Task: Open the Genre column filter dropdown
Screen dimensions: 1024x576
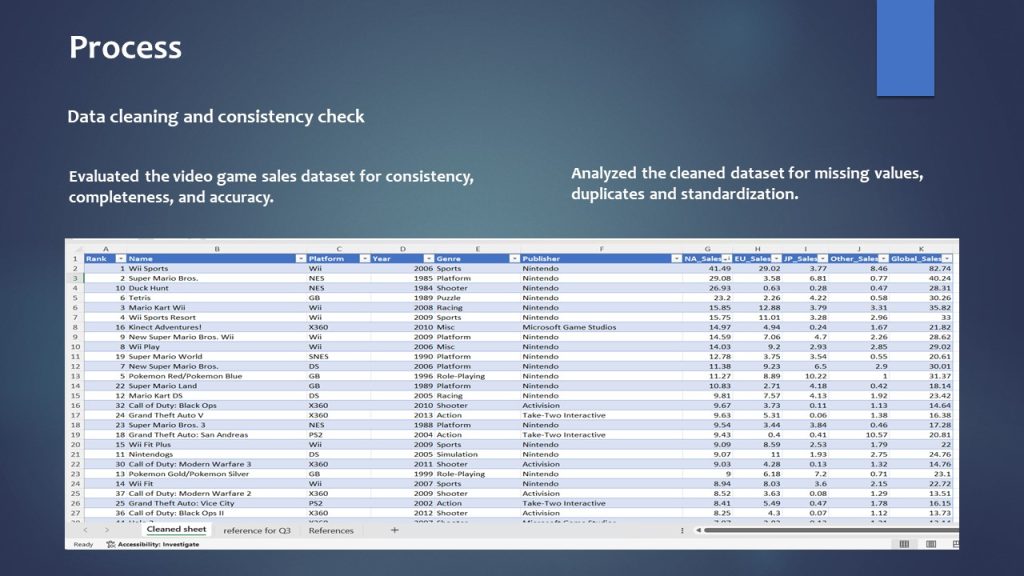Action: [x=512, y=259]
